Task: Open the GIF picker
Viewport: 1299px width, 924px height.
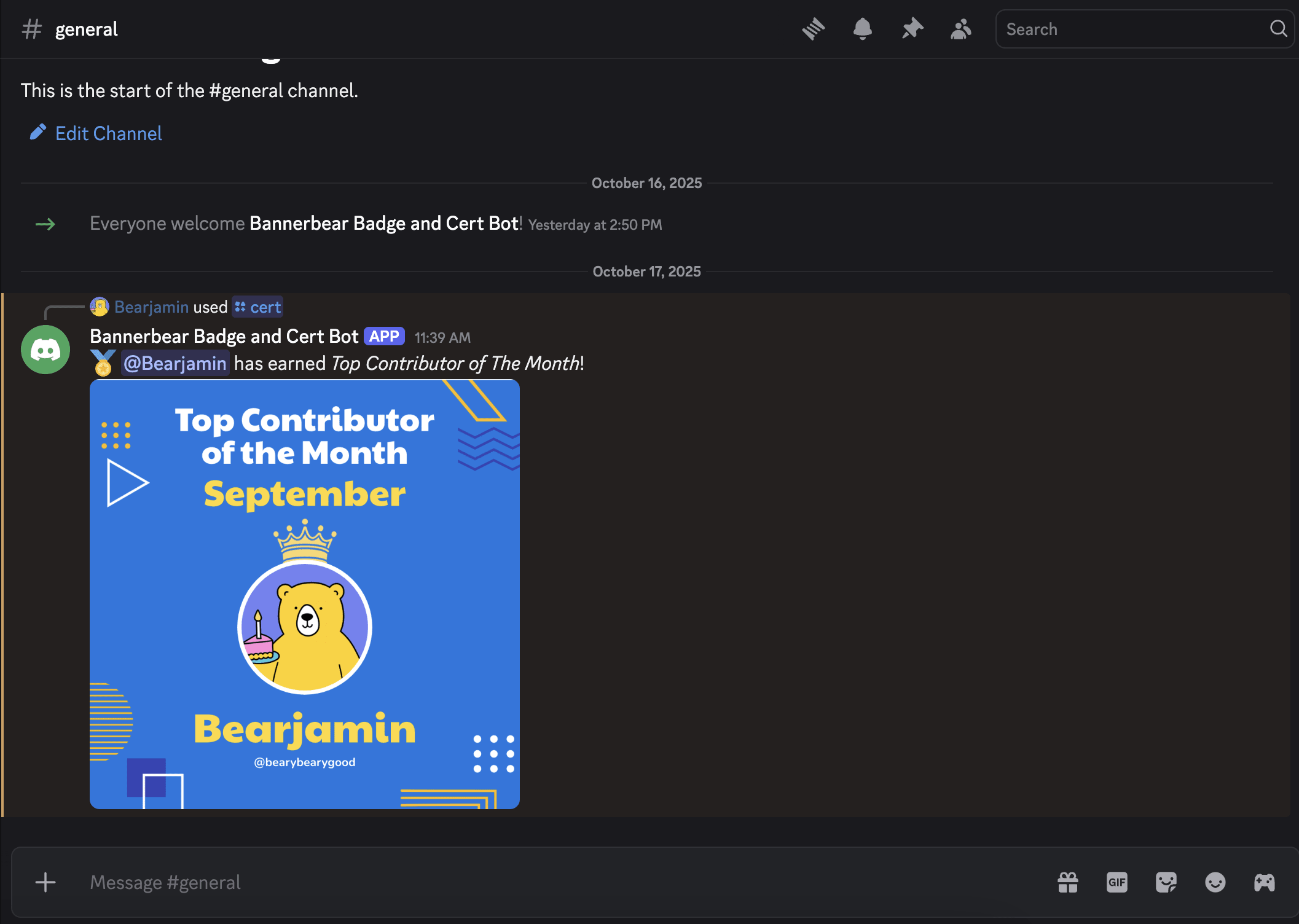Action: pos(1117,883)
